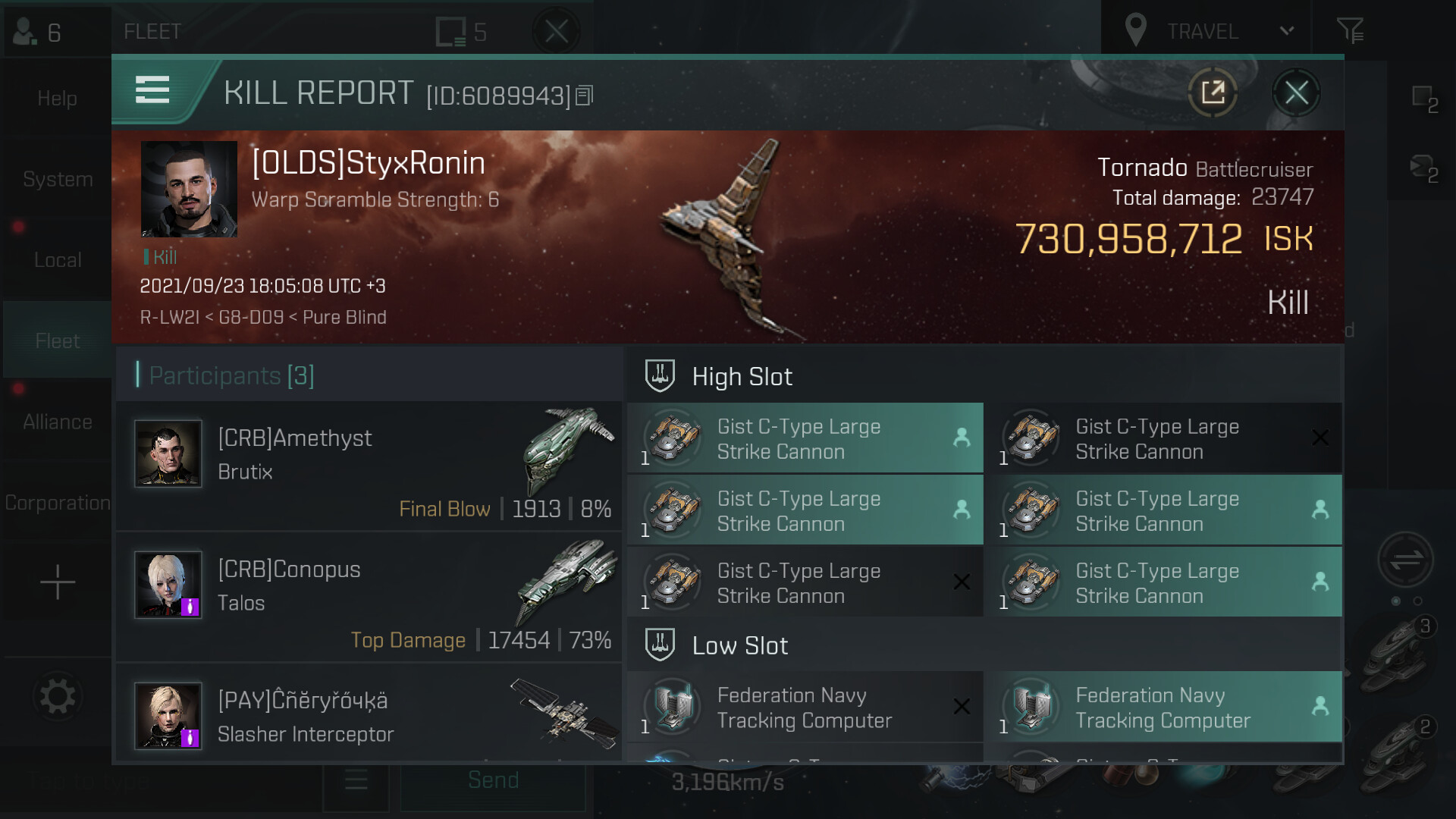Add a new chat channel with plus

(58, 582)
